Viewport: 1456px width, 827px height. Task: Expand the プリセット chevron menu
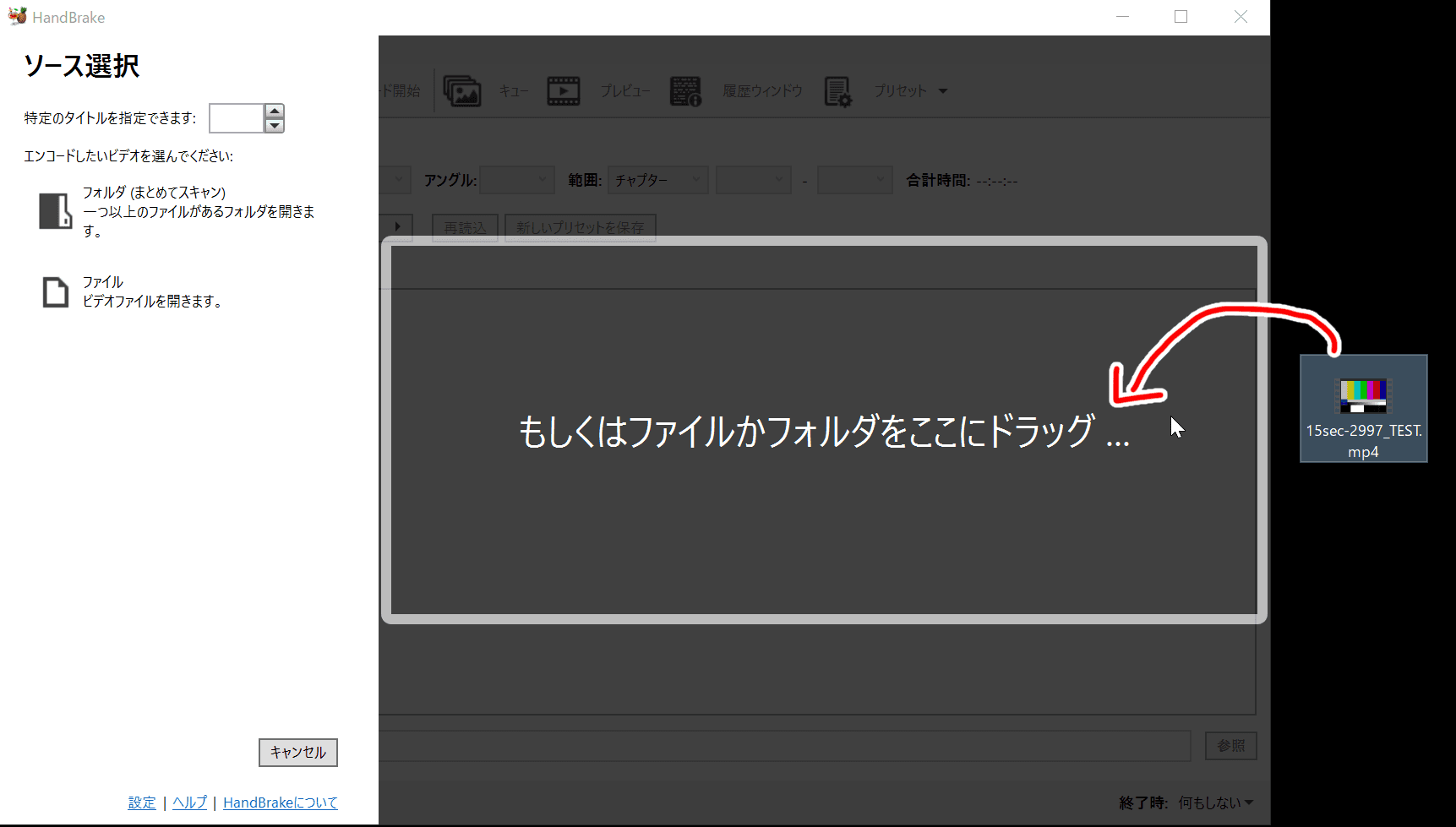click(942, 90)
